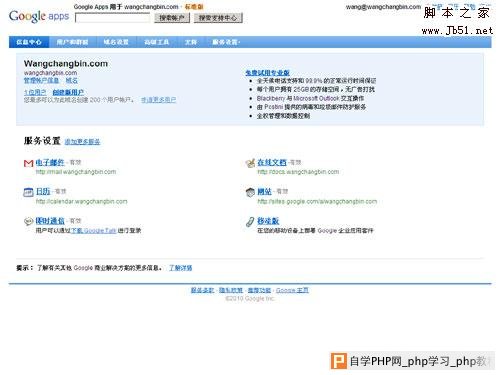Click the sites icon beside 网站

pos(250,192)
